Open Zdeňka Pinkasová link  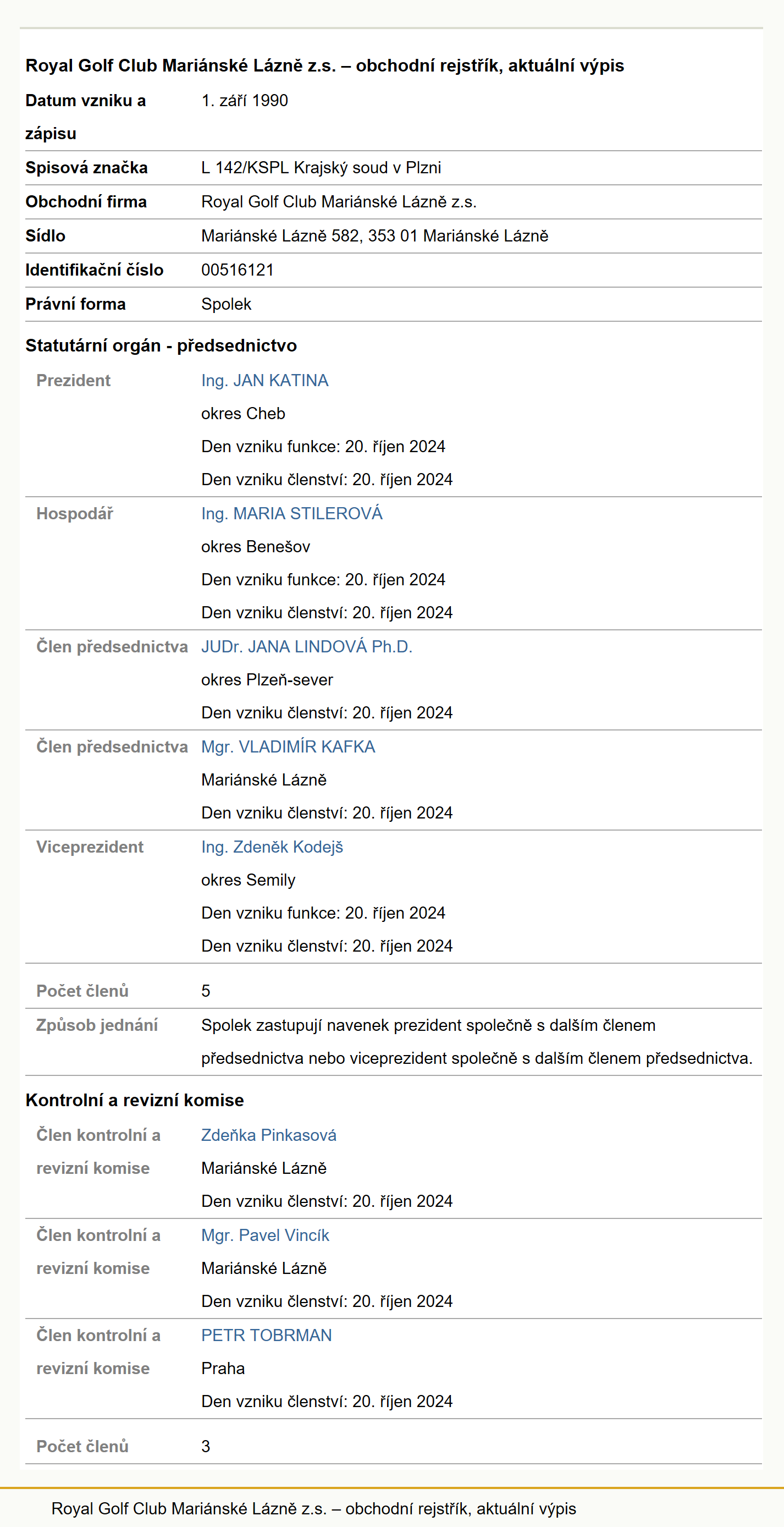click(268, 1135)
